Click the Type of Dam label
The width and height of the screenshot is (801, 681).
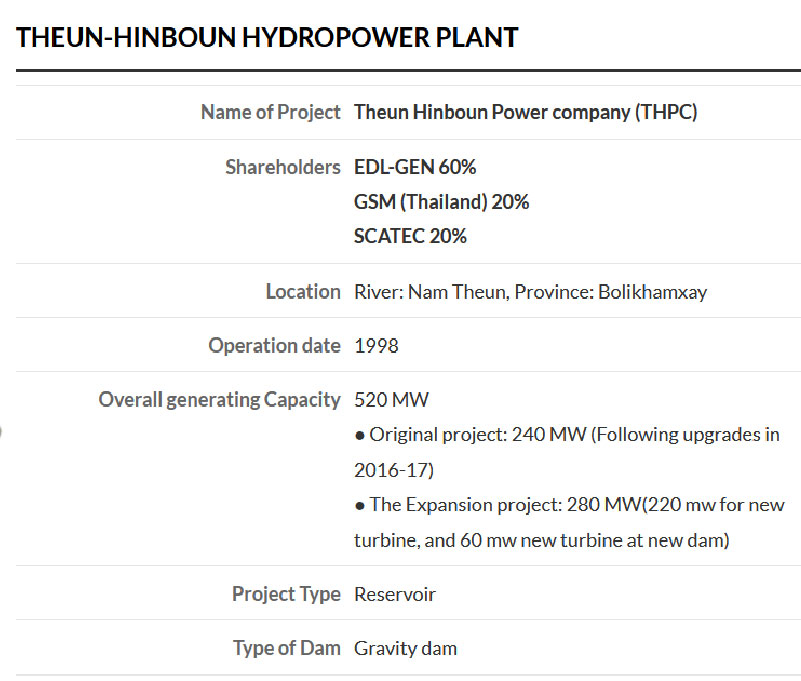click(286, 648)
